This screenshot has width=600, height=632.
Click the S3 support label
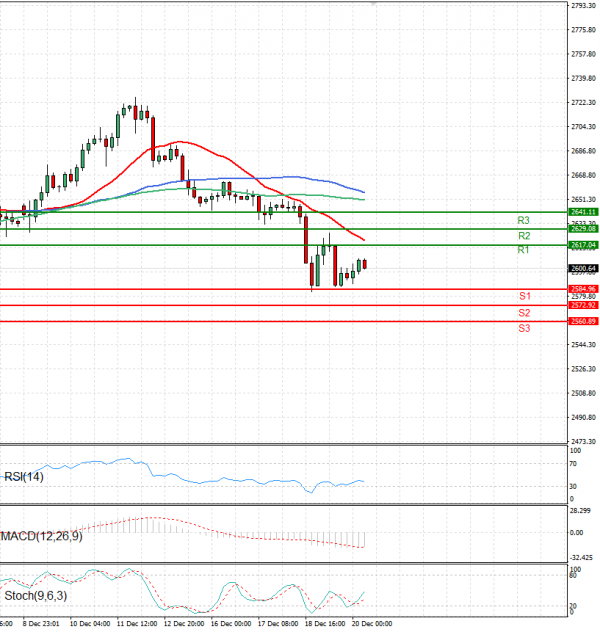tap(524, 328)
